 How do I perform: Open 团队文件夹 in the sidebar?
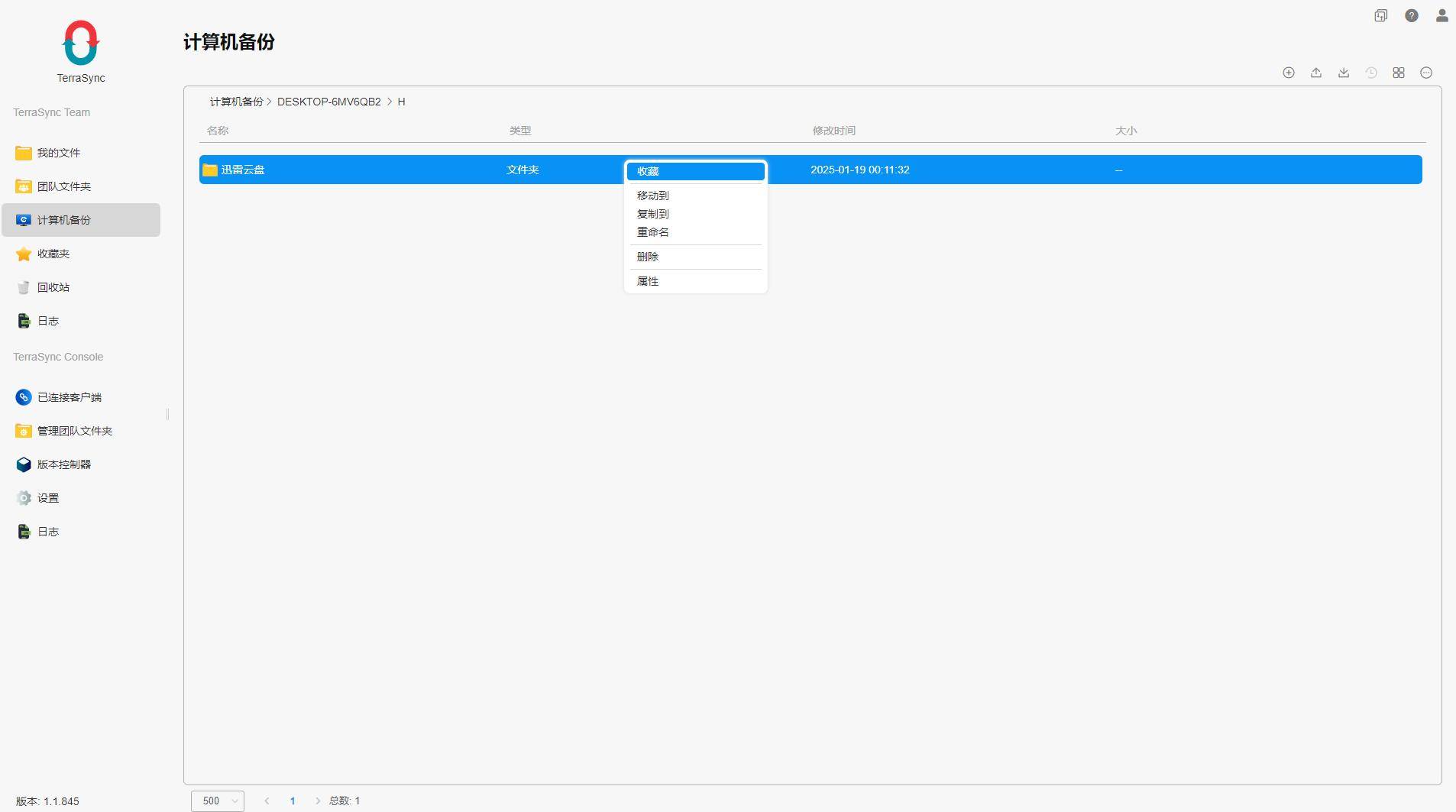click(64, 186)
